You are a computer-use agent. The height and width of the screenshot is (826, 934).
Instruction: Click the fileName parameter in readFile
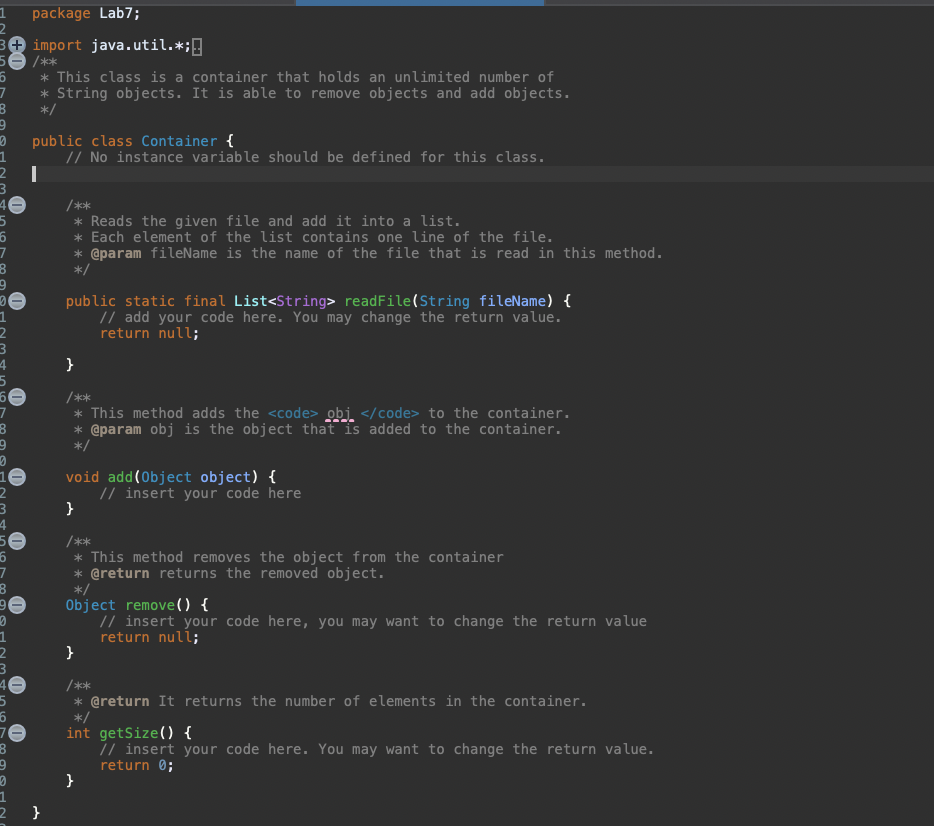click(513, 301)
